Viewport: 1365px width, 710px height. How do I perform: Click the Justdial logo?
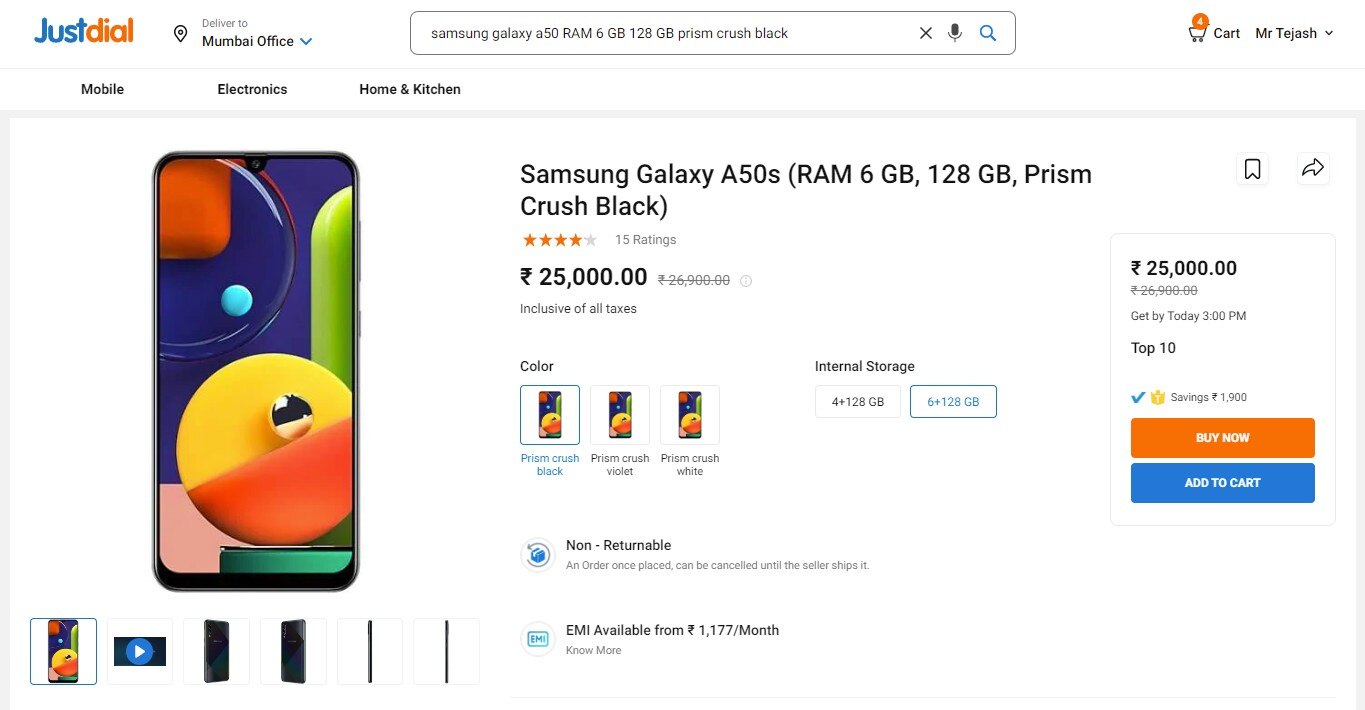[x=83, y=30]
